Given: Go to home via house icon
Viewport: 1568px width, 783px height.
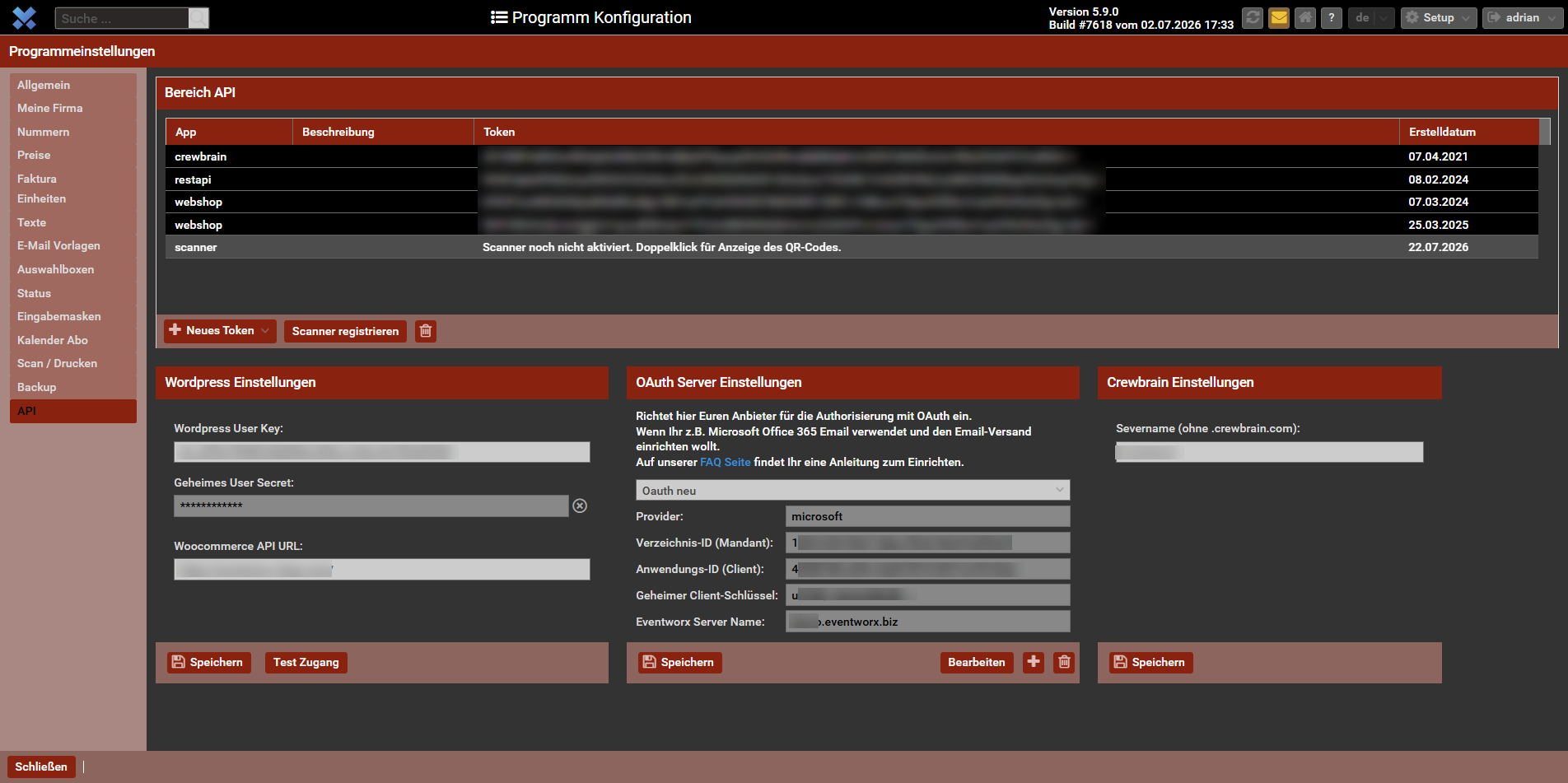Looking at the screenshot, I should click(x=1305, y=17).
